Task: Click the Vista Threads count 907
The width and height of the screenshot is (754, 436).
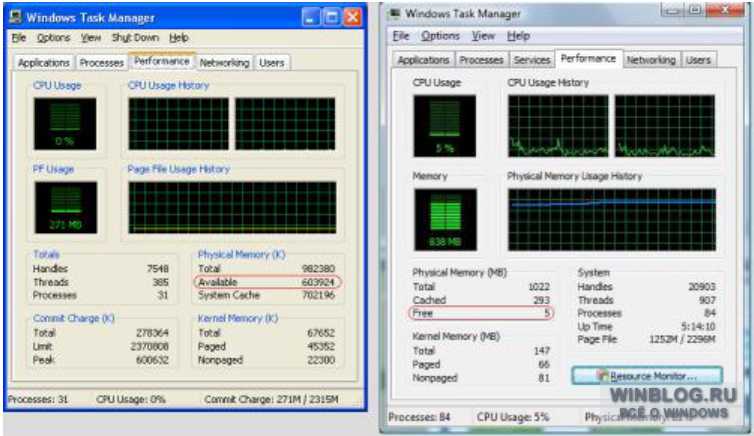Action: click(x=707, y=300)
